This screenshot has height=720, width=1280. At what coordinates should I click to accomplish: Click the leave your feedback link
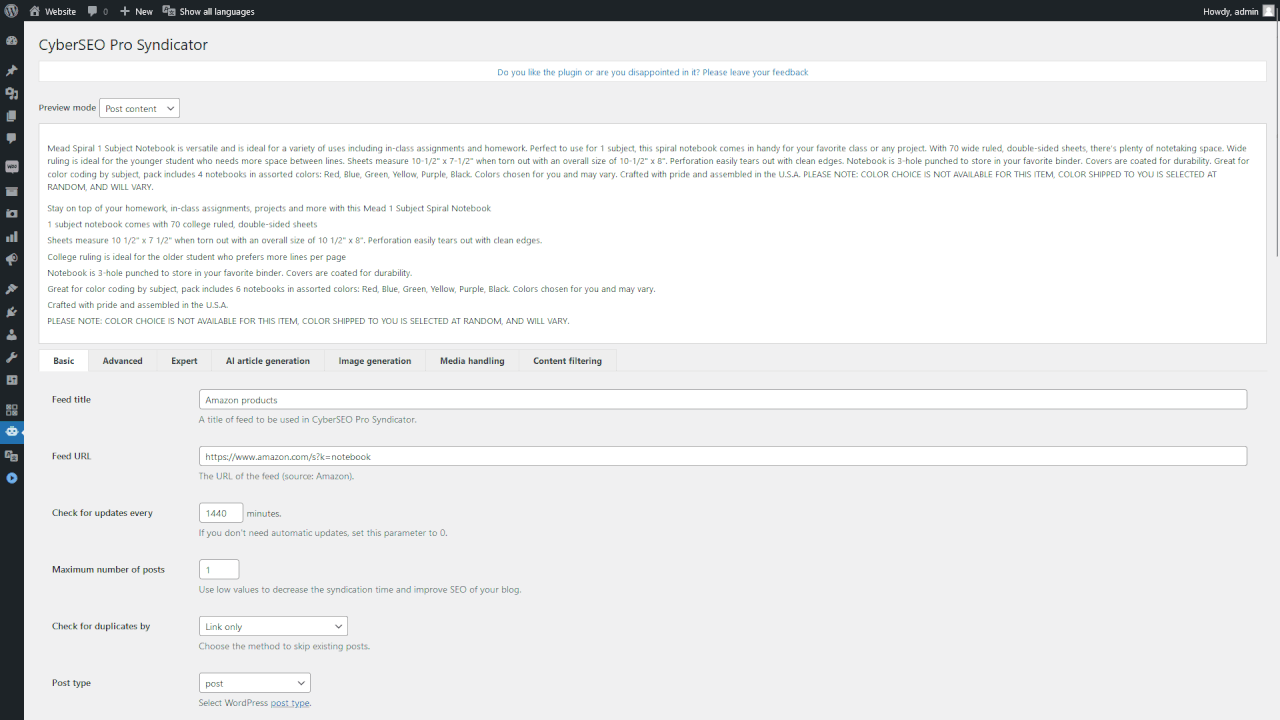click(652, 72)
